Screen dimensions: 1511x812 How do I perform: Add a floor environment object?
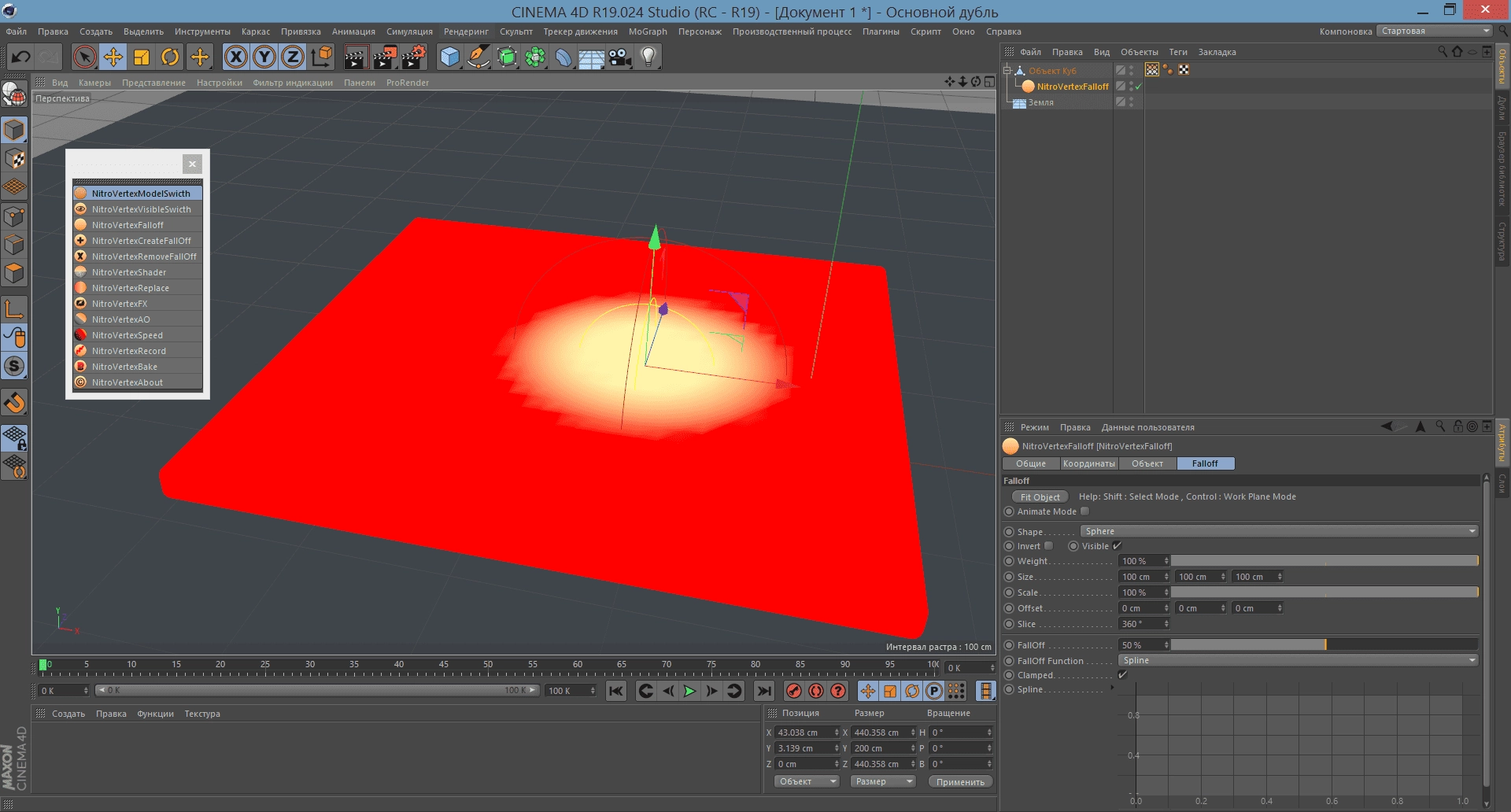click(x=592, y=57)
